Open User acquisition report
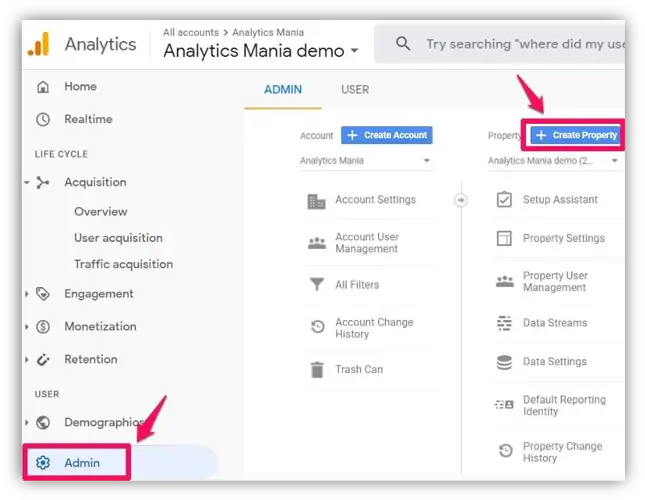 point(118,238)
